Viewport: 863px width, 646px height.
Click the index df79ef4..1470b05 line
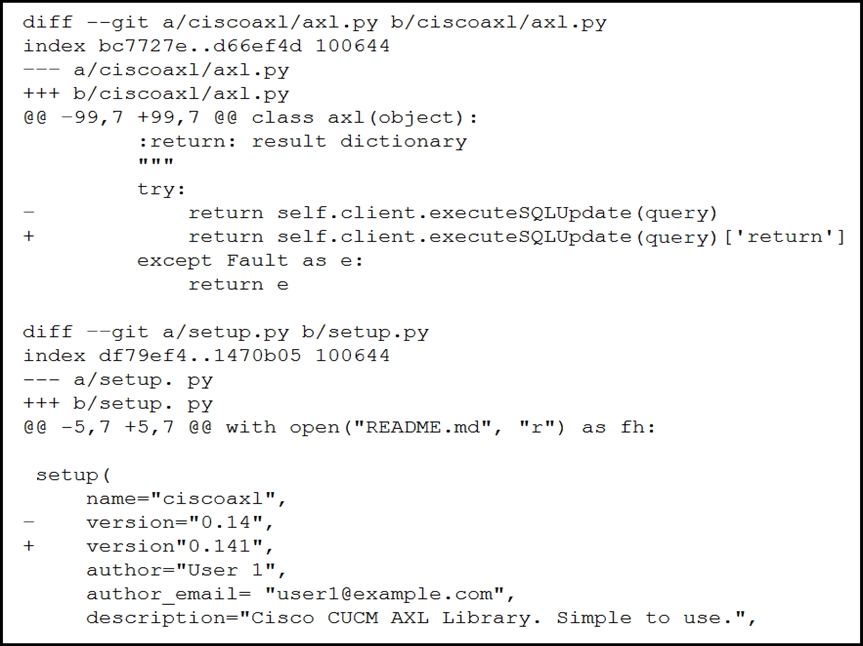pyautogui.click(x=206, y=355)
